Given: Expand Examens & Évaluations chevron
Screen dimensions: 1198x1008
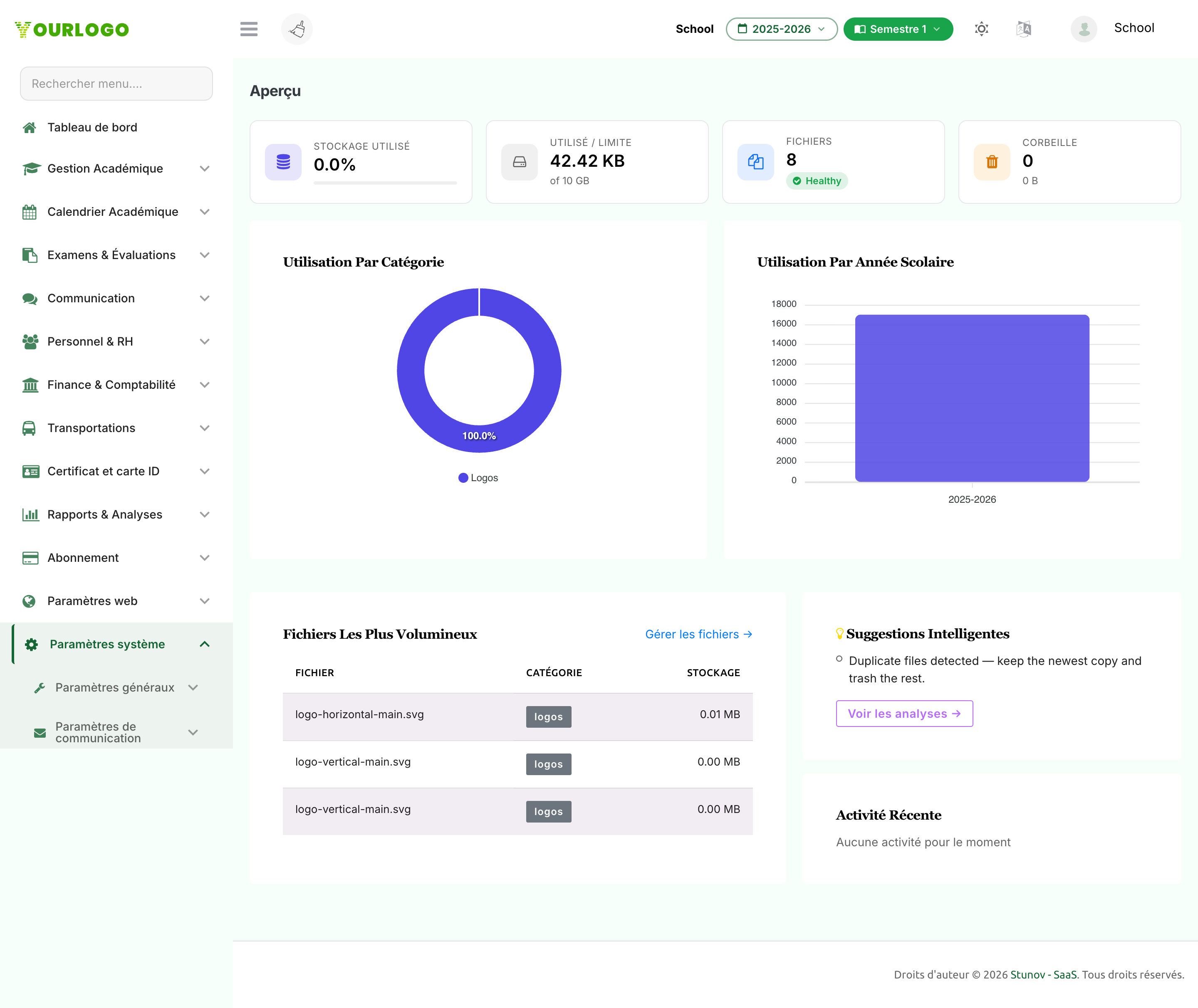Looking at the screenshot, I should [x=205, y=255].
